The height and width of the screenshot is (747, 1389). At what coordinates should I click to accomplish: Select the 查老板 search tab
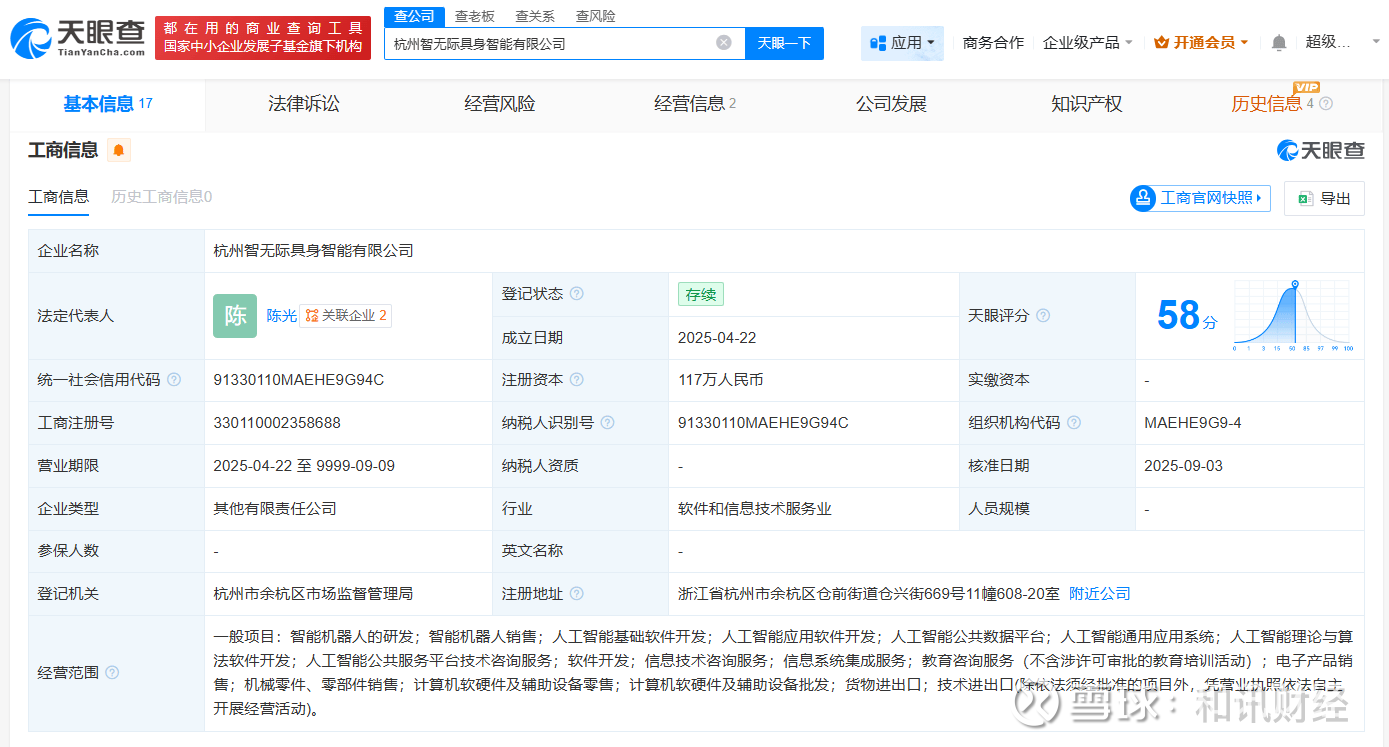tap(474, 16)
